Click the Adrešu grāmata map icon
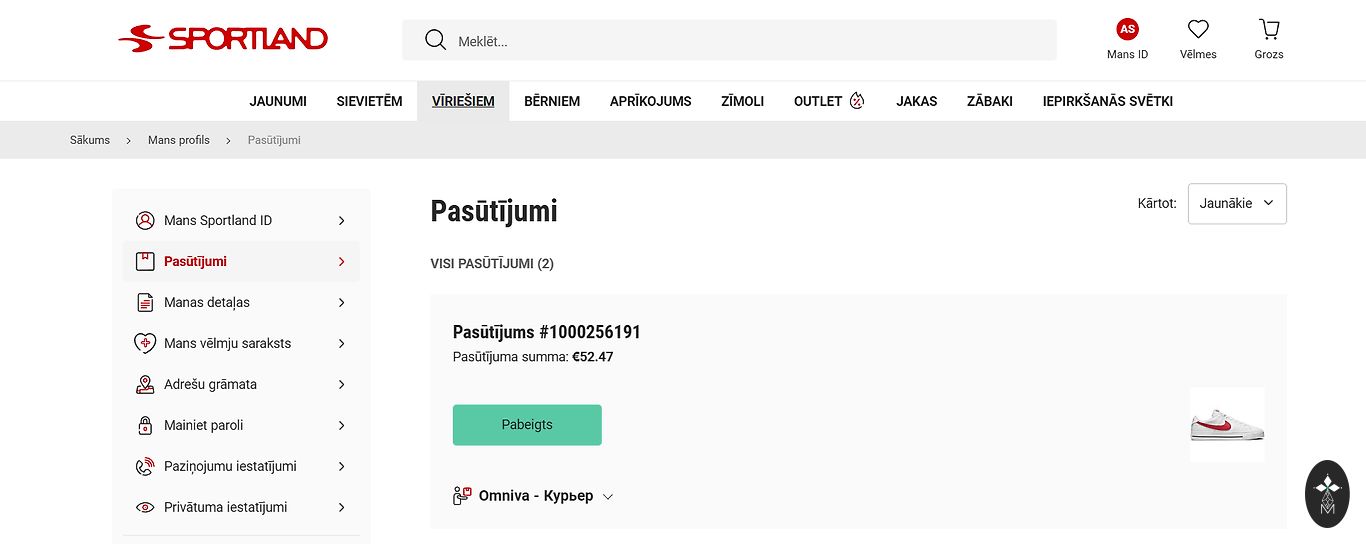This screenshot has width=1366, height=544. [145, 384]
